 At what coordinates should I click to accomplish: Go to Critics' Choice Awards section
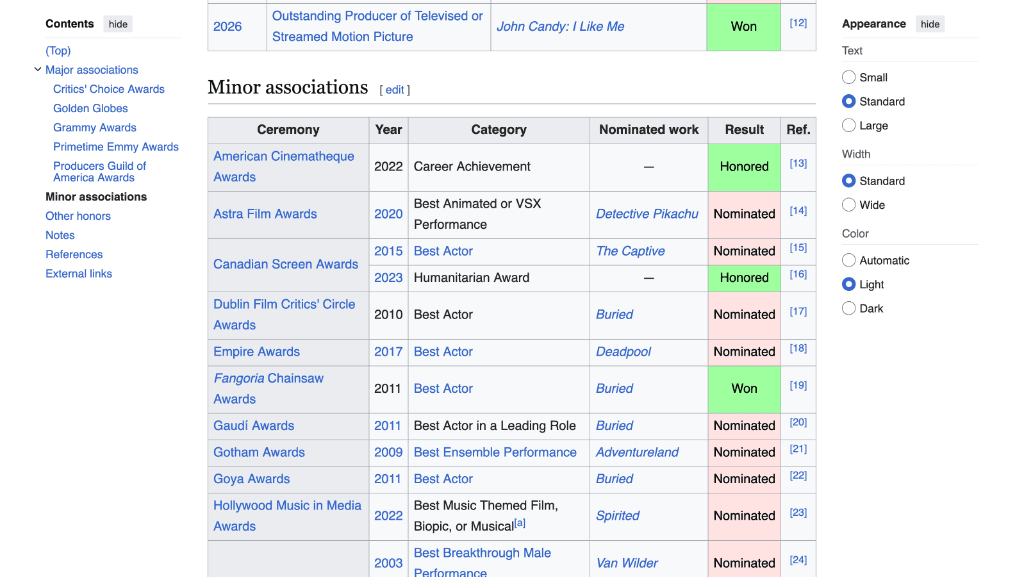(x=109, y=89)
